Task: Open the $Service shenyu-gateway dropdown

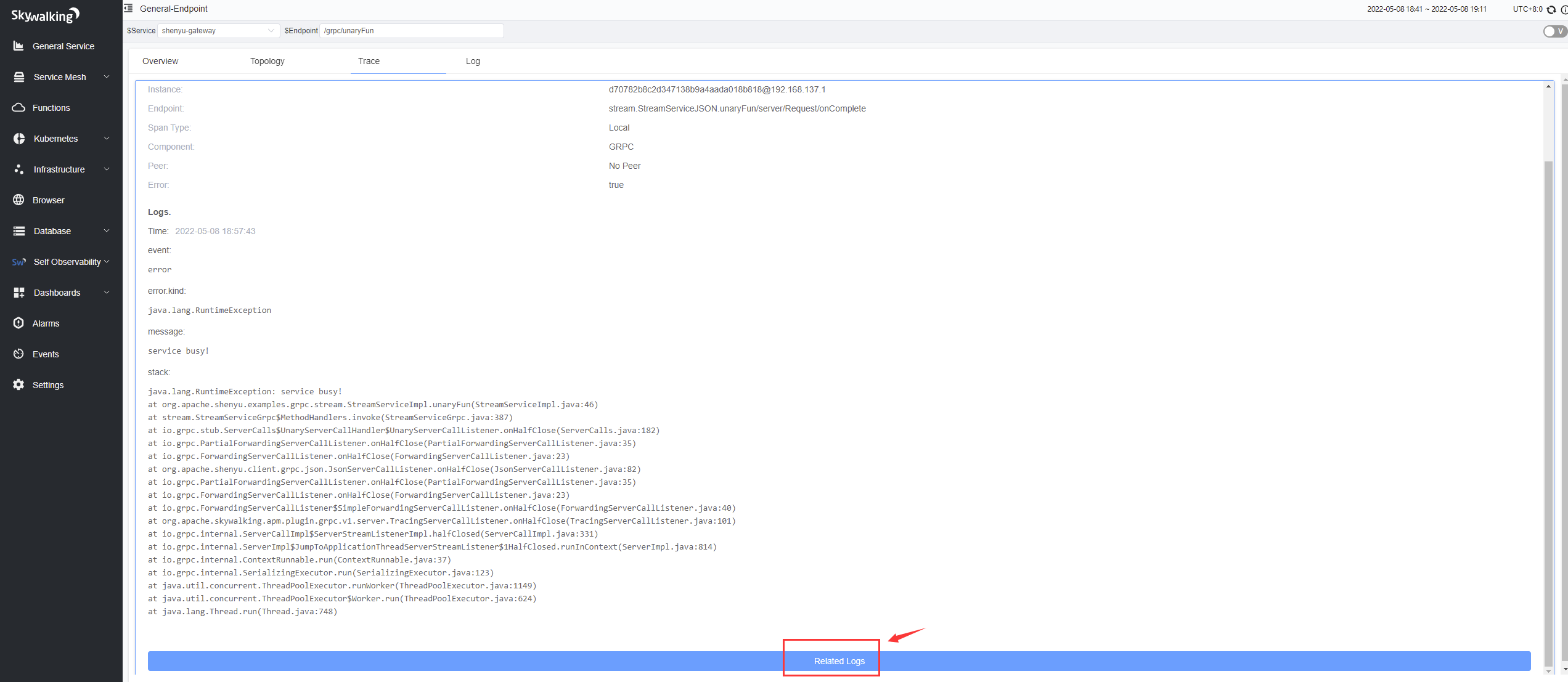Action: point(217,31)
